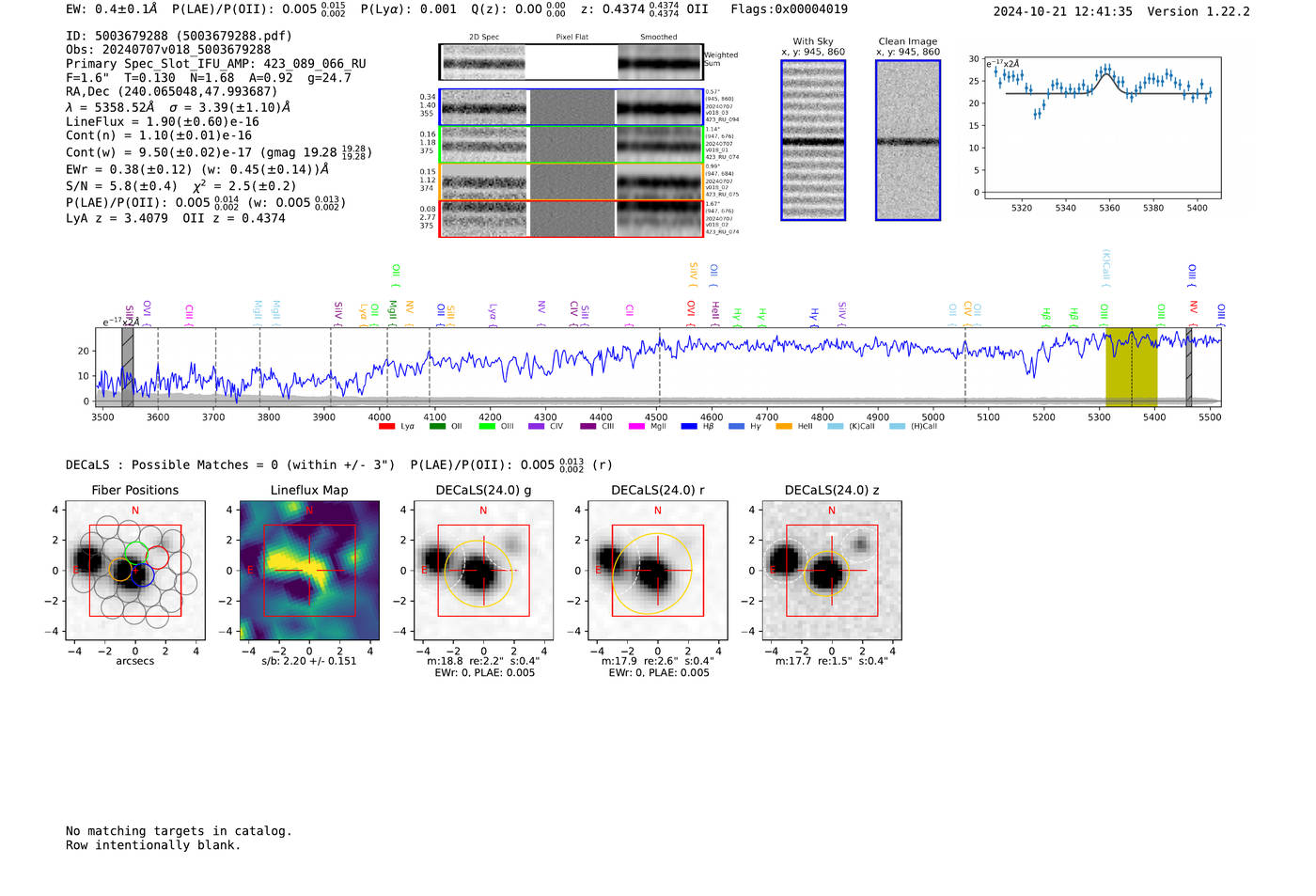Select the Cont(n) = 1.10(±0.01)e-16 text

click(x=159, y=135)
